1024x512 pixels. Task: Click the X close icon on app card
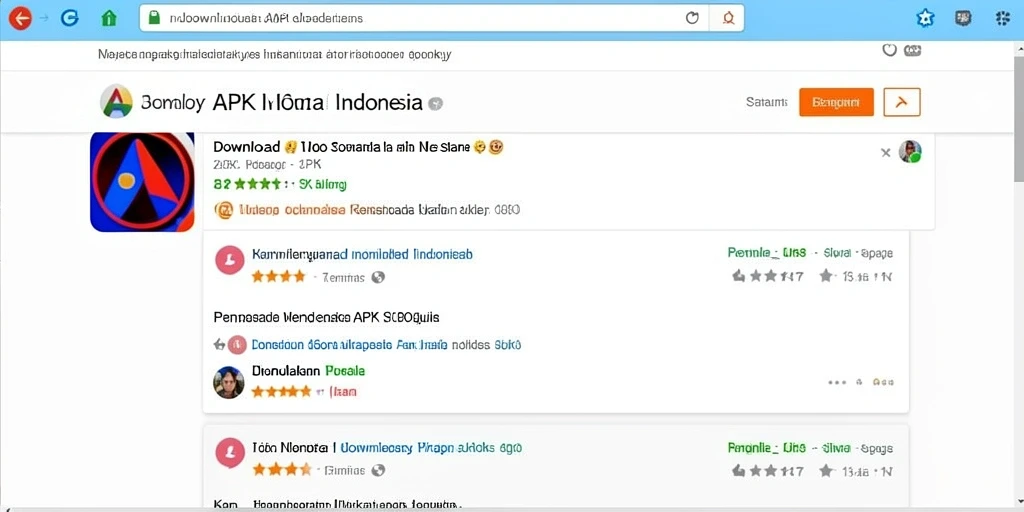click(x=886, y=152)
